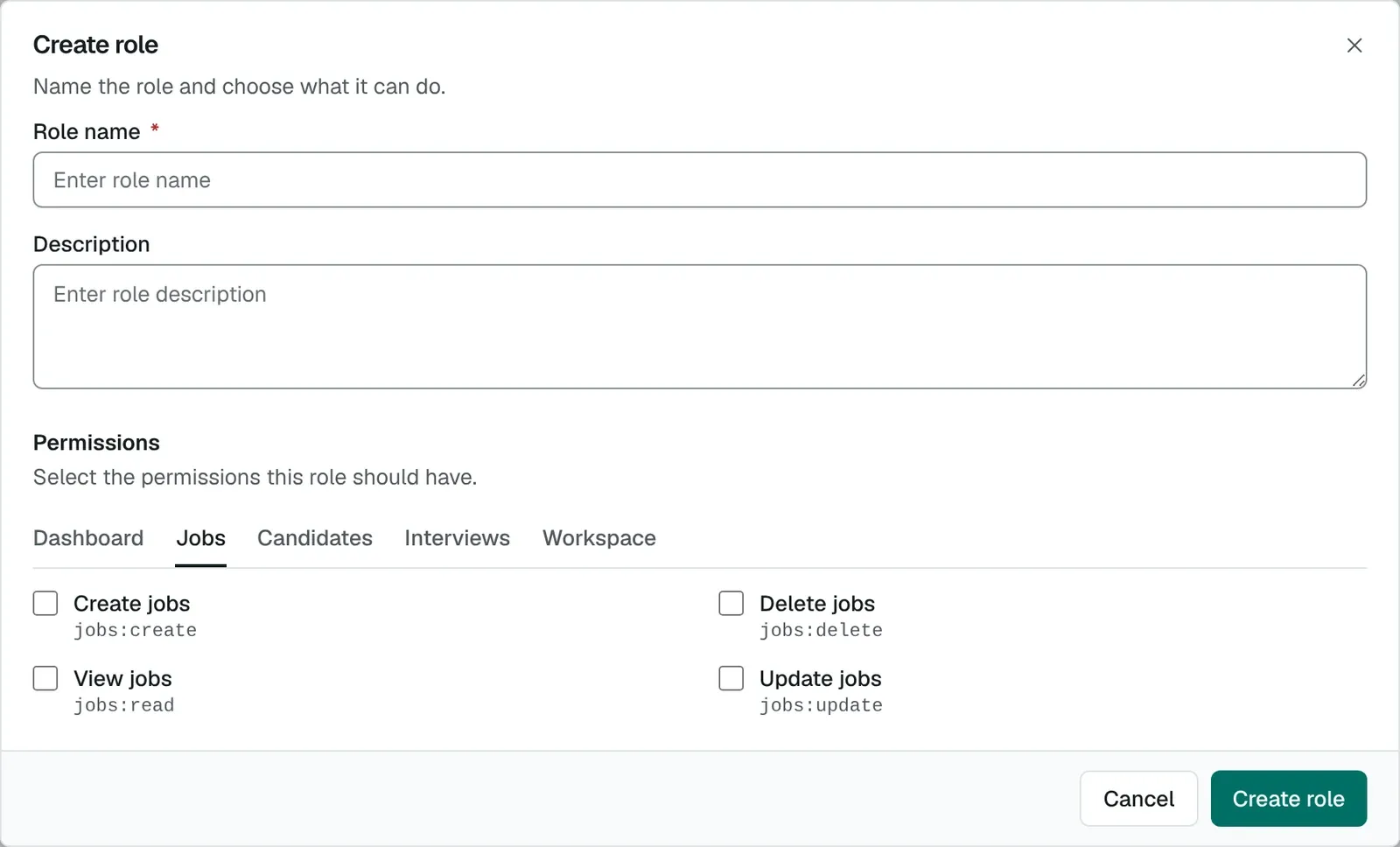
Task: Click the Role name input field
Action: pos(700,180)
